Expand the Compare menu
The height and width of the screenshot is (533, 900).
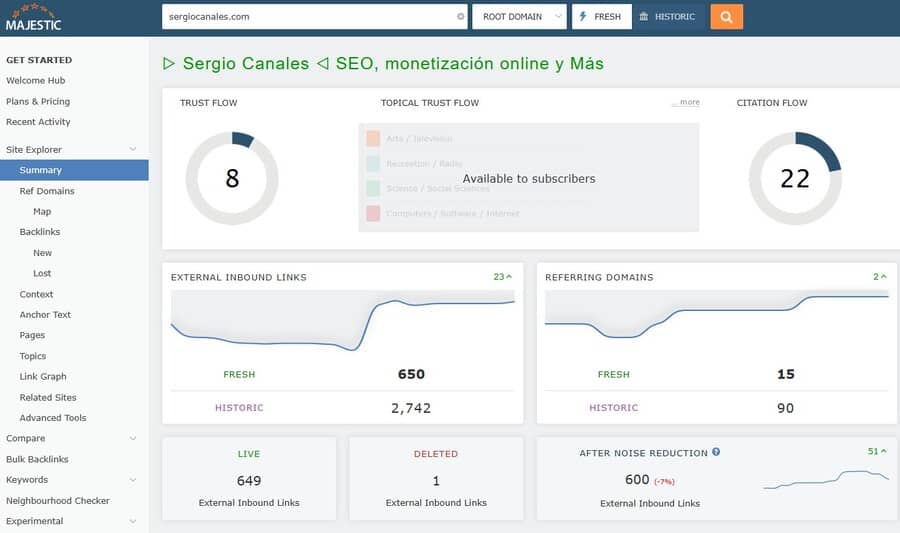pyautogui.click(x=133, y=438)
